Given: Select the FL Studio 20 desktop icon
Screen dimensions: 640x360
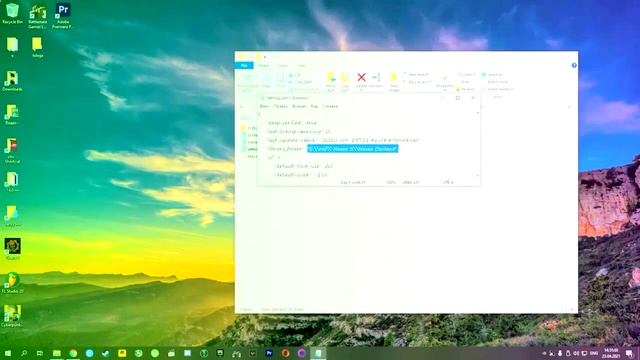Looking at the screenshot, I should point(12,282).
